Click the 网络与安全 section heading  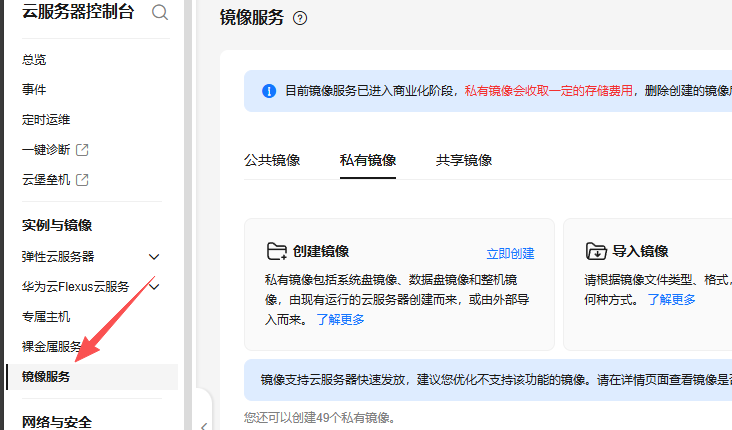[57, 422]
